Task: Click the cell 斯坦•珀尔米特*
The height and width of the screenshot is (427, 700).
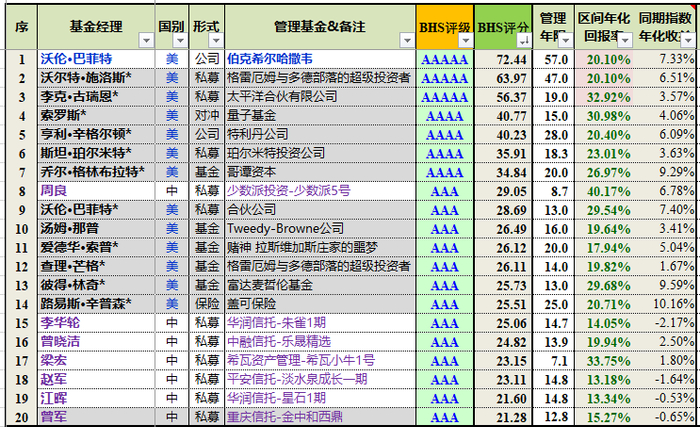Action: [96, 153]
